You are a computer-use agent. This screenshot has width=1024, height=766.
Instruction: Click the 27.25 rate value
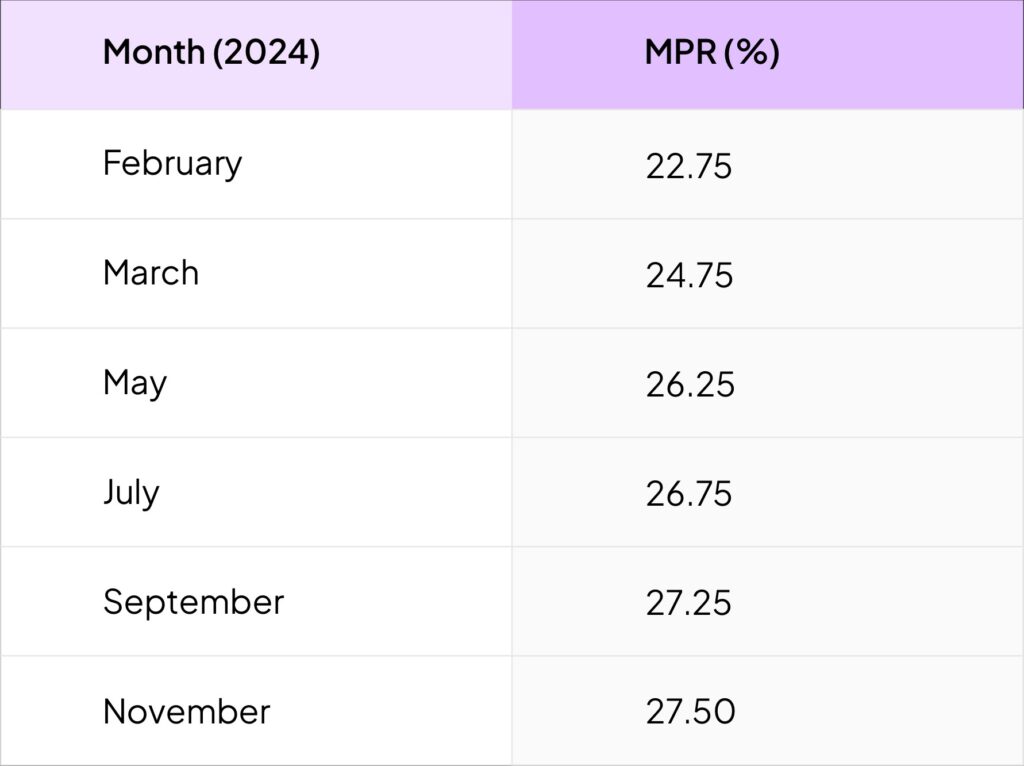point(689,604)
